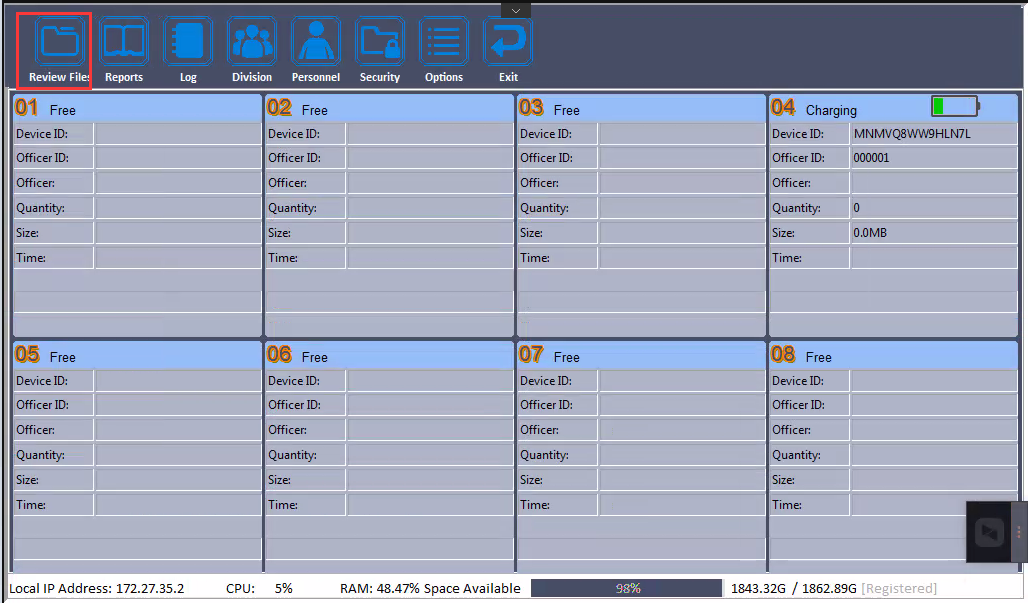Image resolution: width=1028 pixels, height=603 pixels.
Task: Open the Reports book icon
Action: tap(124, 43)
